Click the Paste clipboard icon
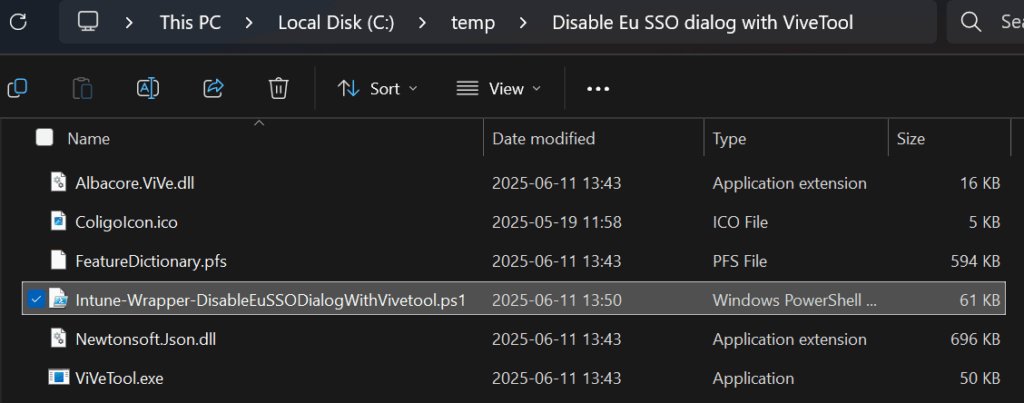 pos(82,88)
